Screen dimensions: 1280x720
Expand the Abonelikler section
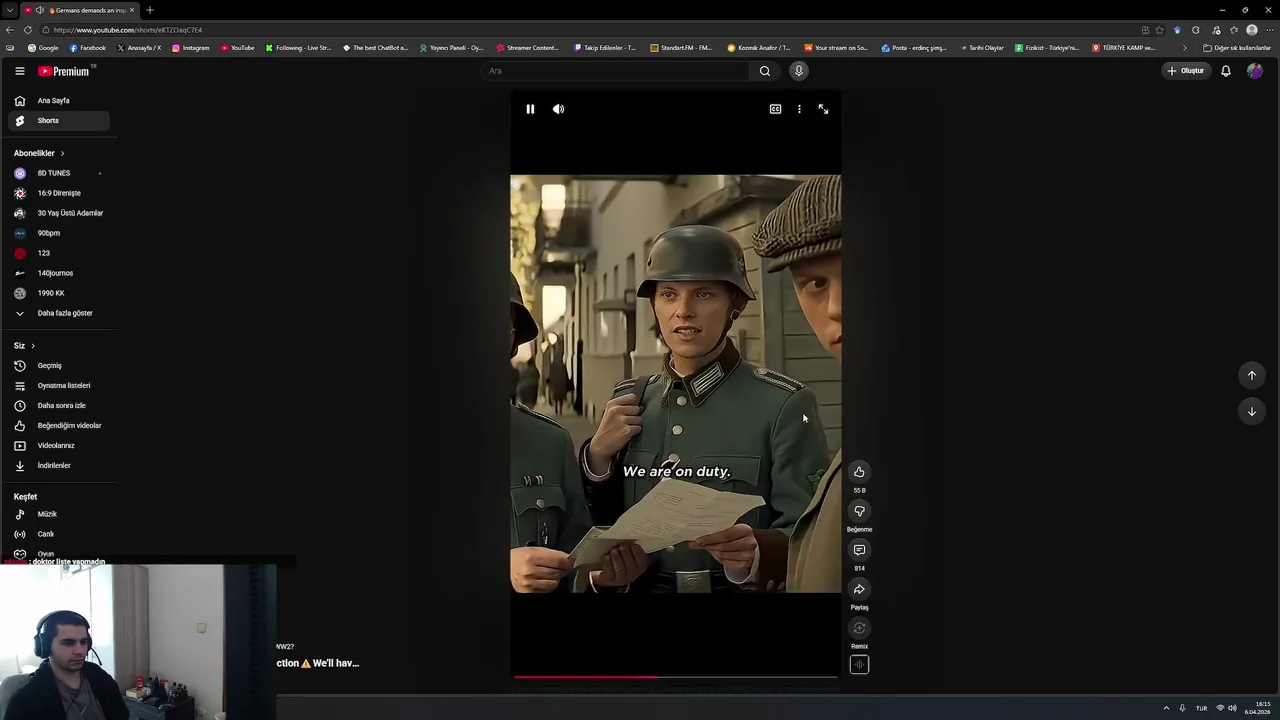[39, 153]
